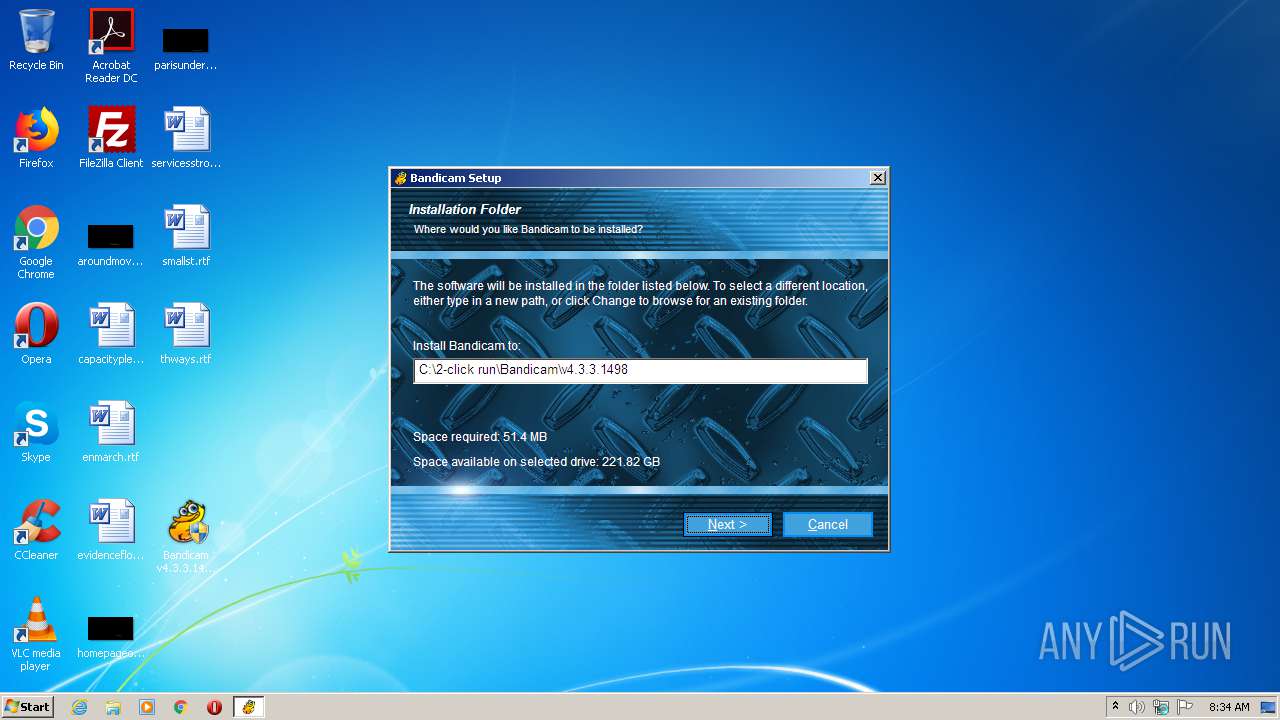Viewport: 1280px width, 720px height.
Task: Open Windows Explorer folder in taskbar
Action: point(113,707)
